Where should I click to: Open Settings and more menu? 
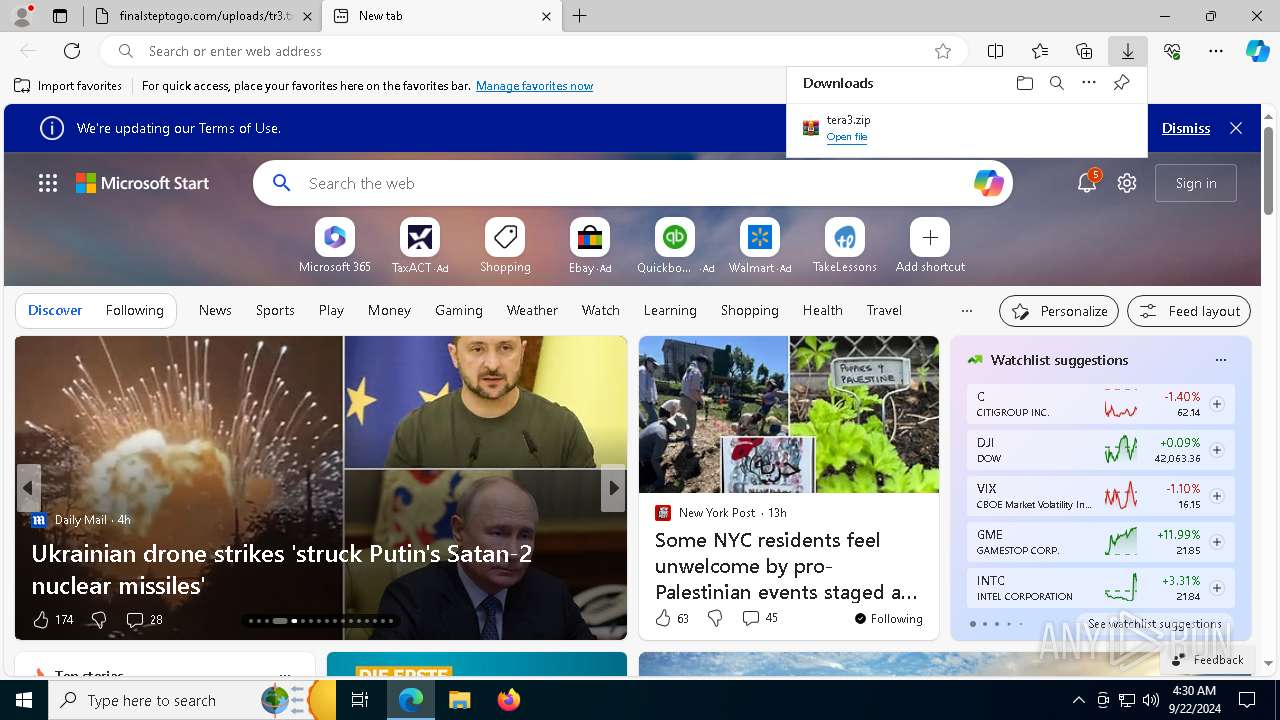coord(1216,51)
